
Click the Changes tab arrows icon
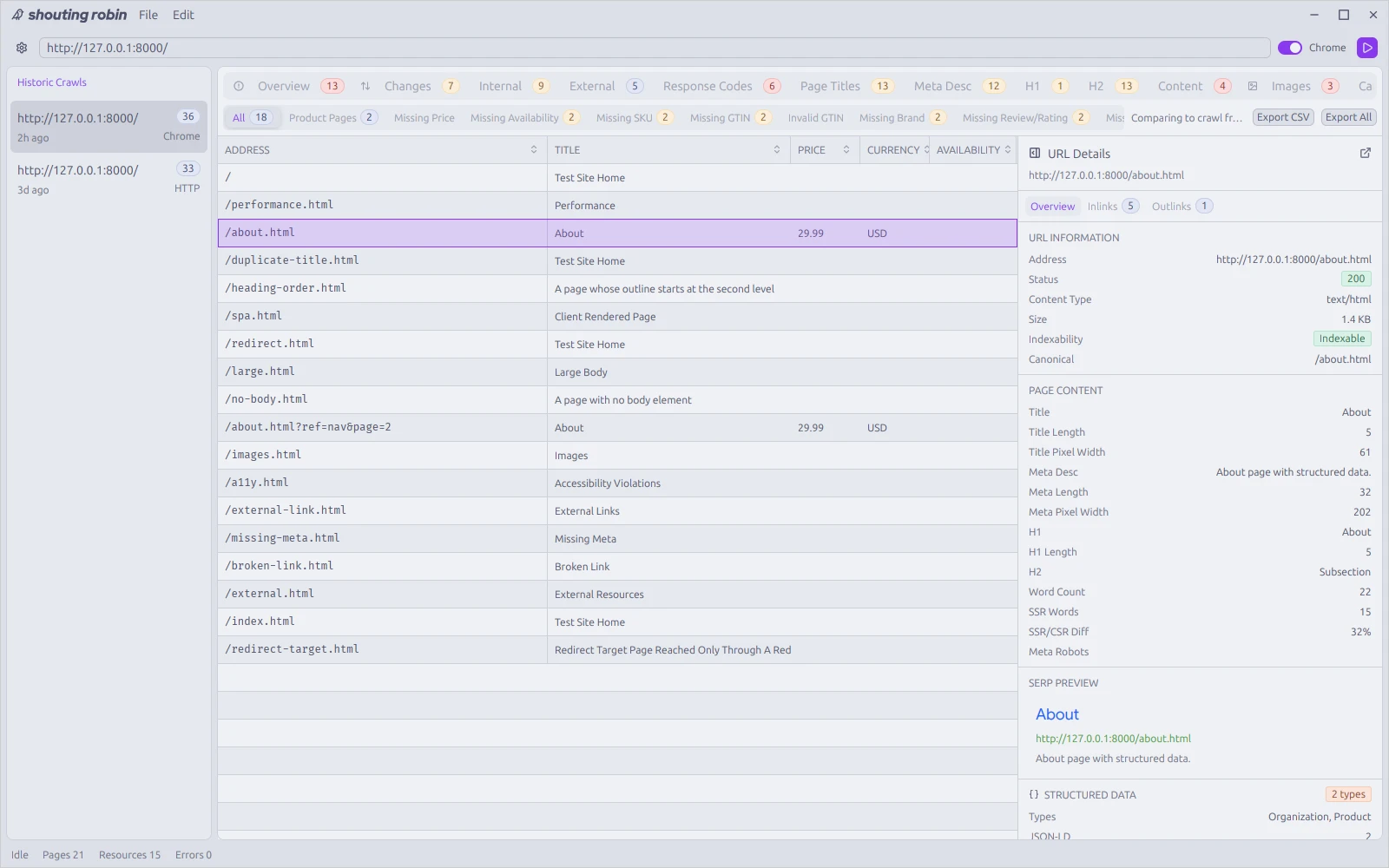[x=365, y=86]
